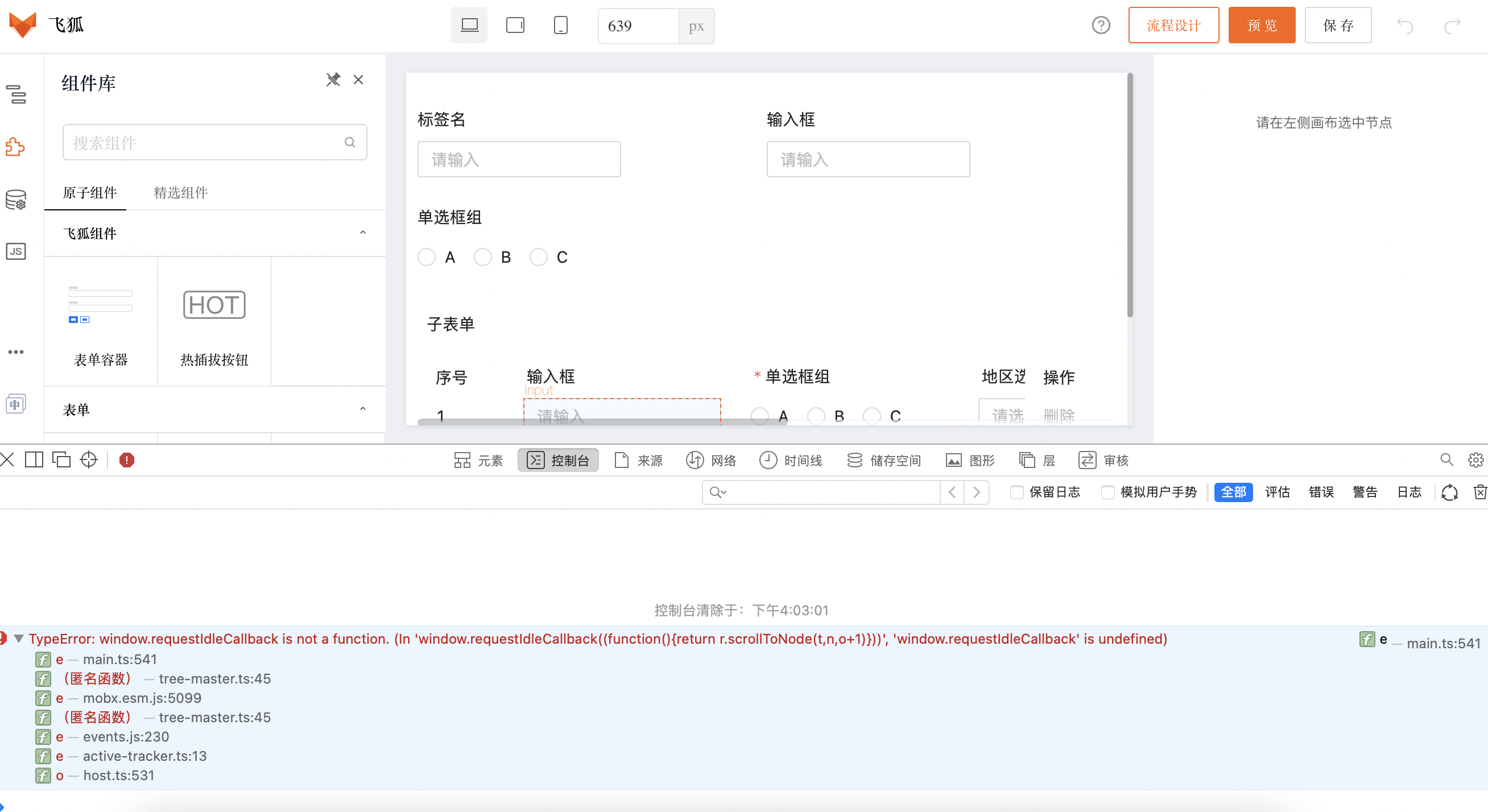Click the internationalization 中 icon in sidebar
The width and height of the screenshot is (1488, 812).
tap(16, 403)
